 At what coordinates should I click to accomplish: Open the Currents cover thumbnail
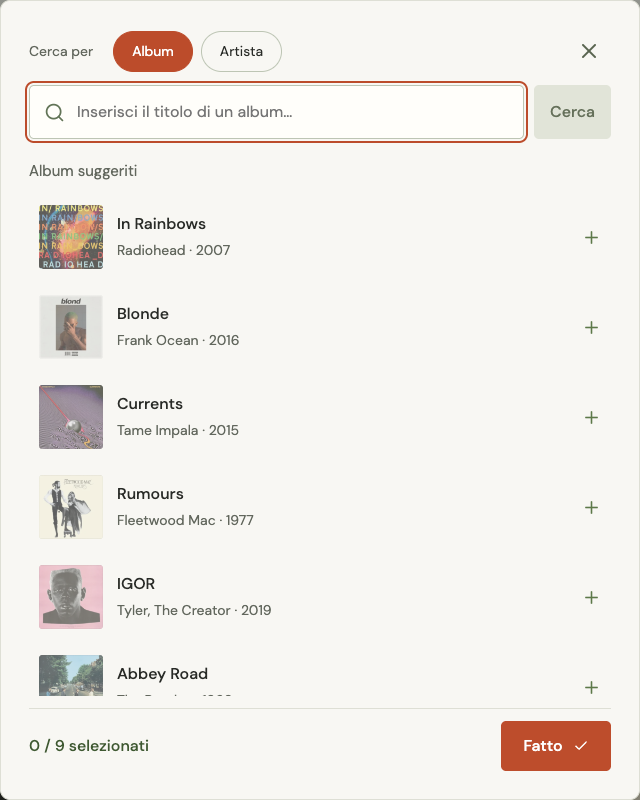[71, 417]
